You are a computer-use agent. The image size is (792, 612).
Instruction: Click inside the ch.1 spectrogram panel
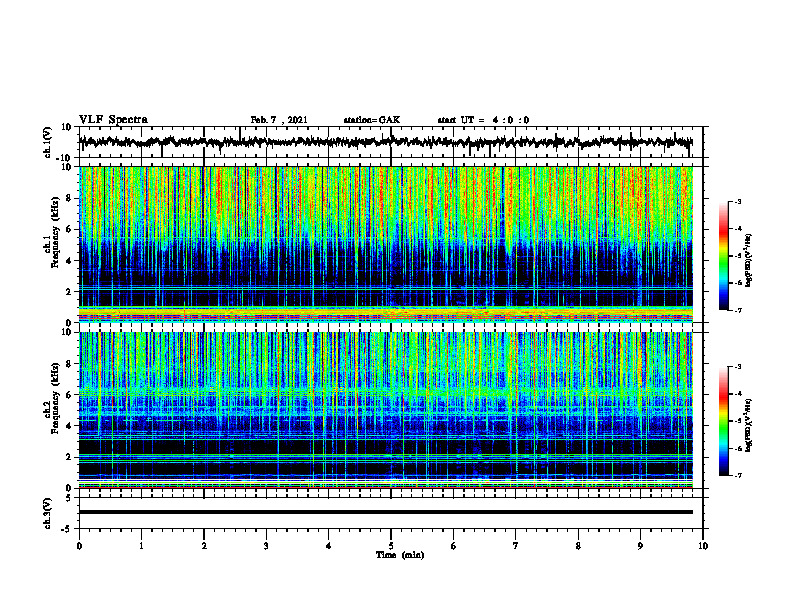click(385, 244)
